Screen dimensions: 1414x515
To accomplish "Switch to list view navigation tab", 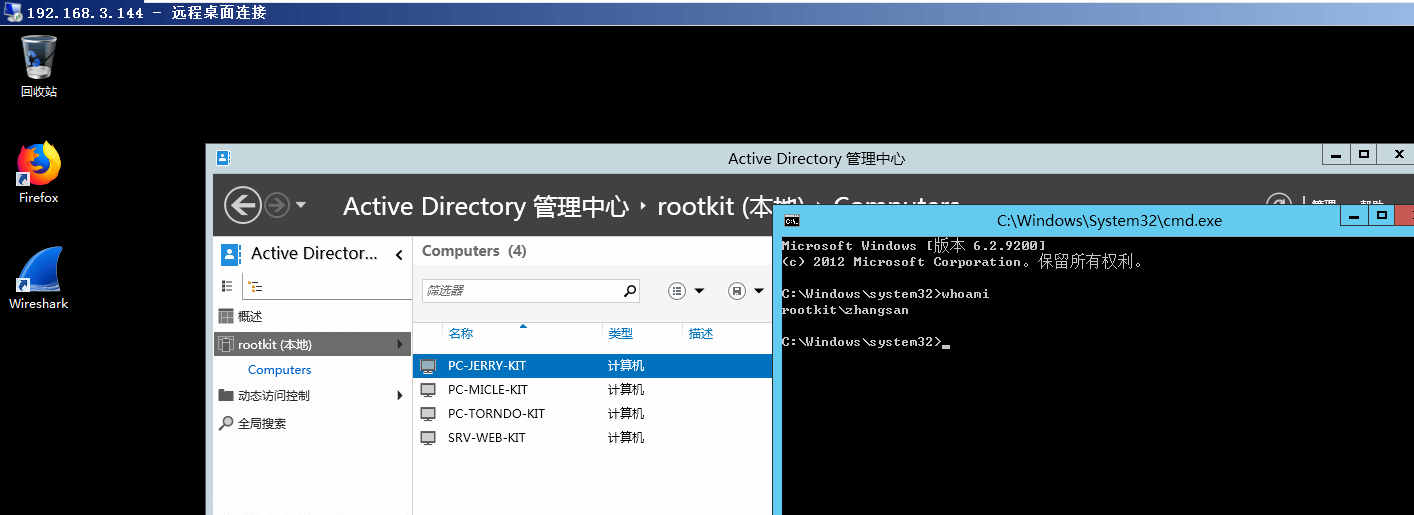I will click(x=226, y=286).
